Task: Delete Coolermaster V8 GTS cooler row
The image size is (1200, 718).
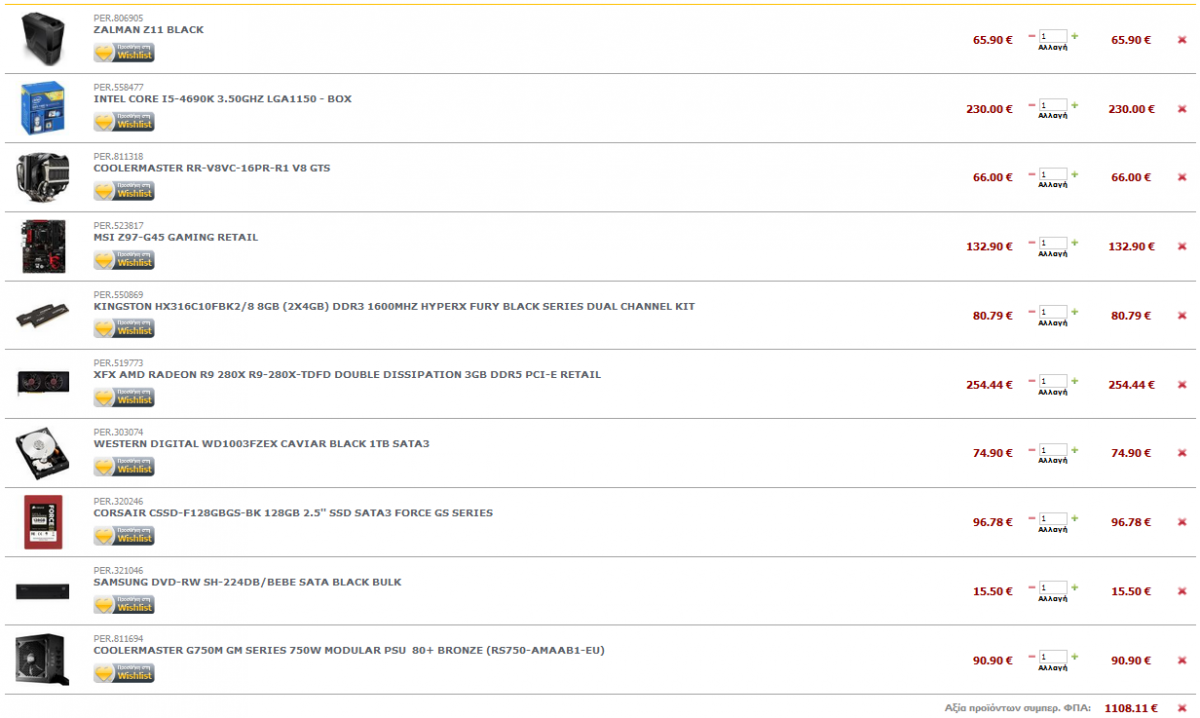Action: tap(1182, 177)
